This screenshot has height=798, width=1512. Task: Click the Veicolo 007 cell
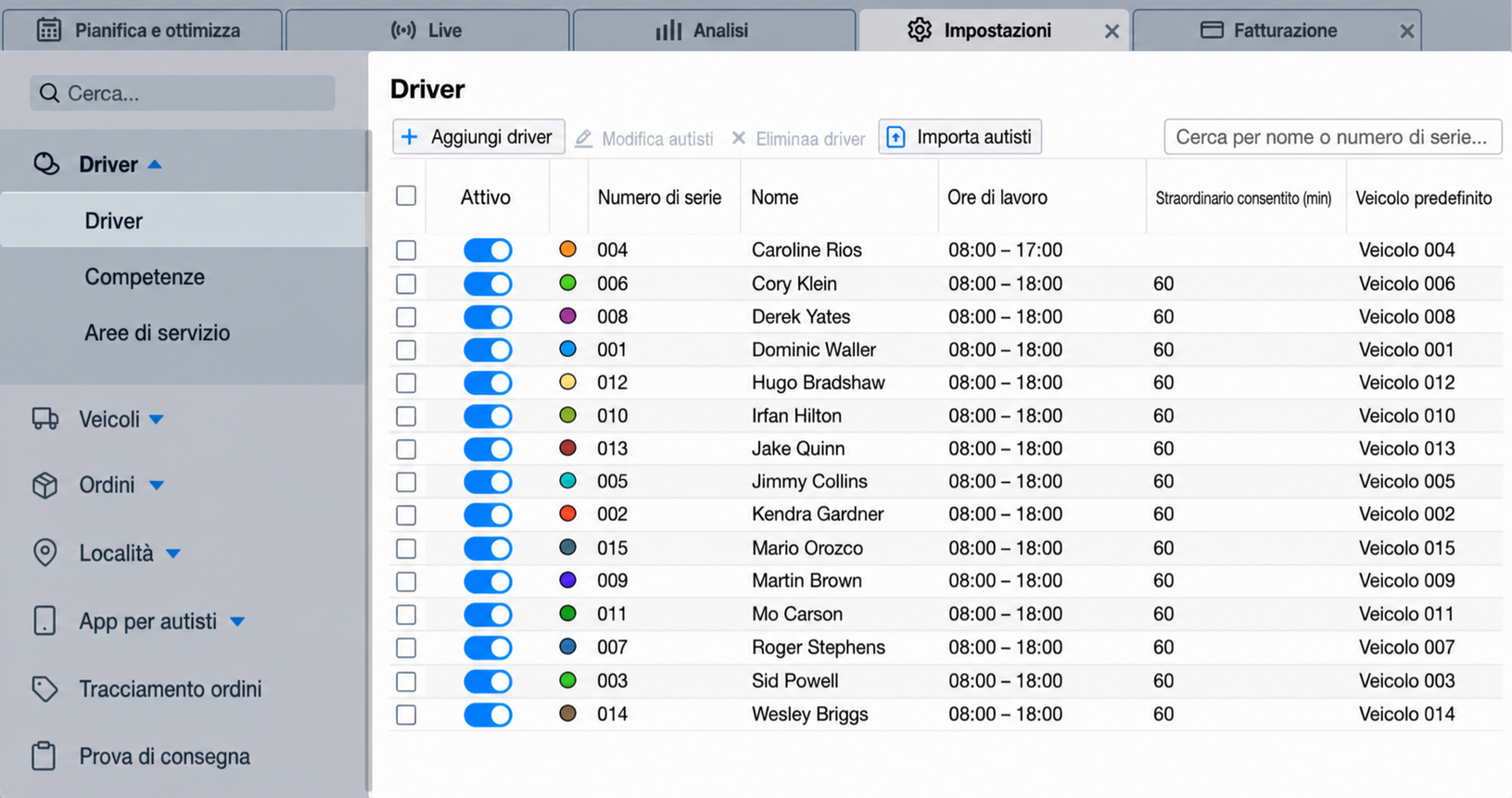coord(1406,647)
